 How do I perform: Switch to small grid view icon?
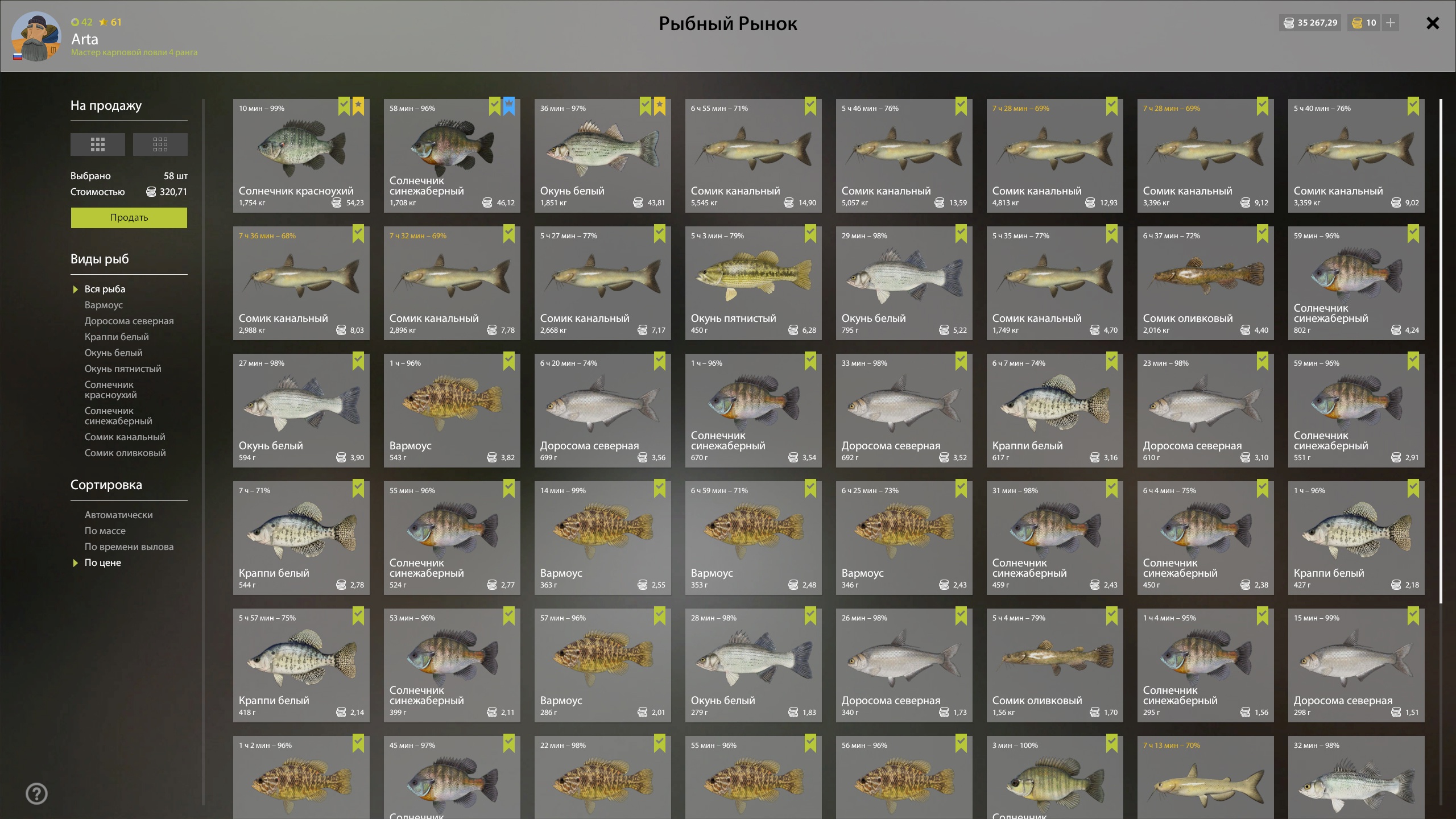point(160,144)
